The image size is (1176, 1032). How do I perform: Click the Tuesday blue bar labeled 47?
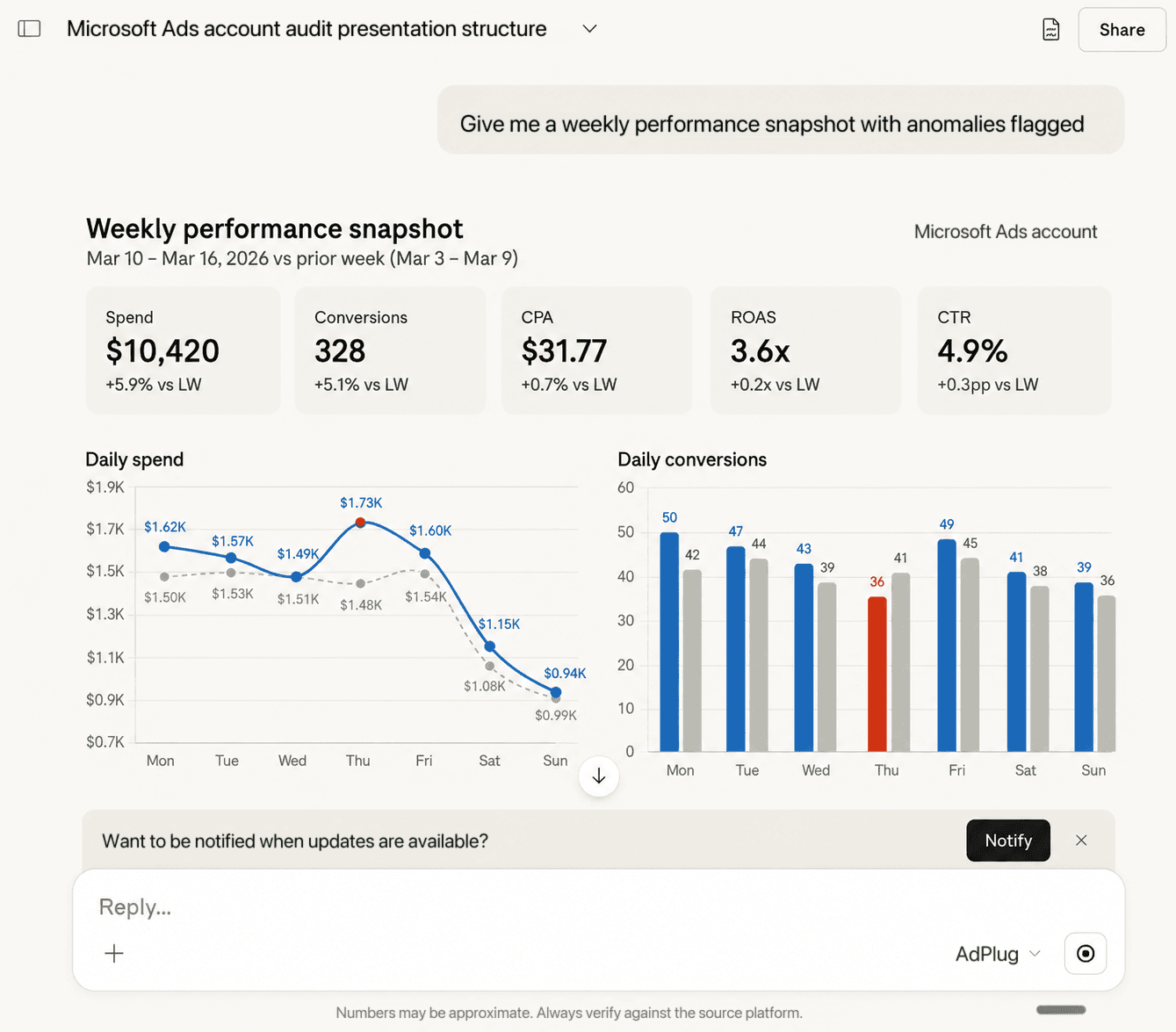tap(736, 649)
